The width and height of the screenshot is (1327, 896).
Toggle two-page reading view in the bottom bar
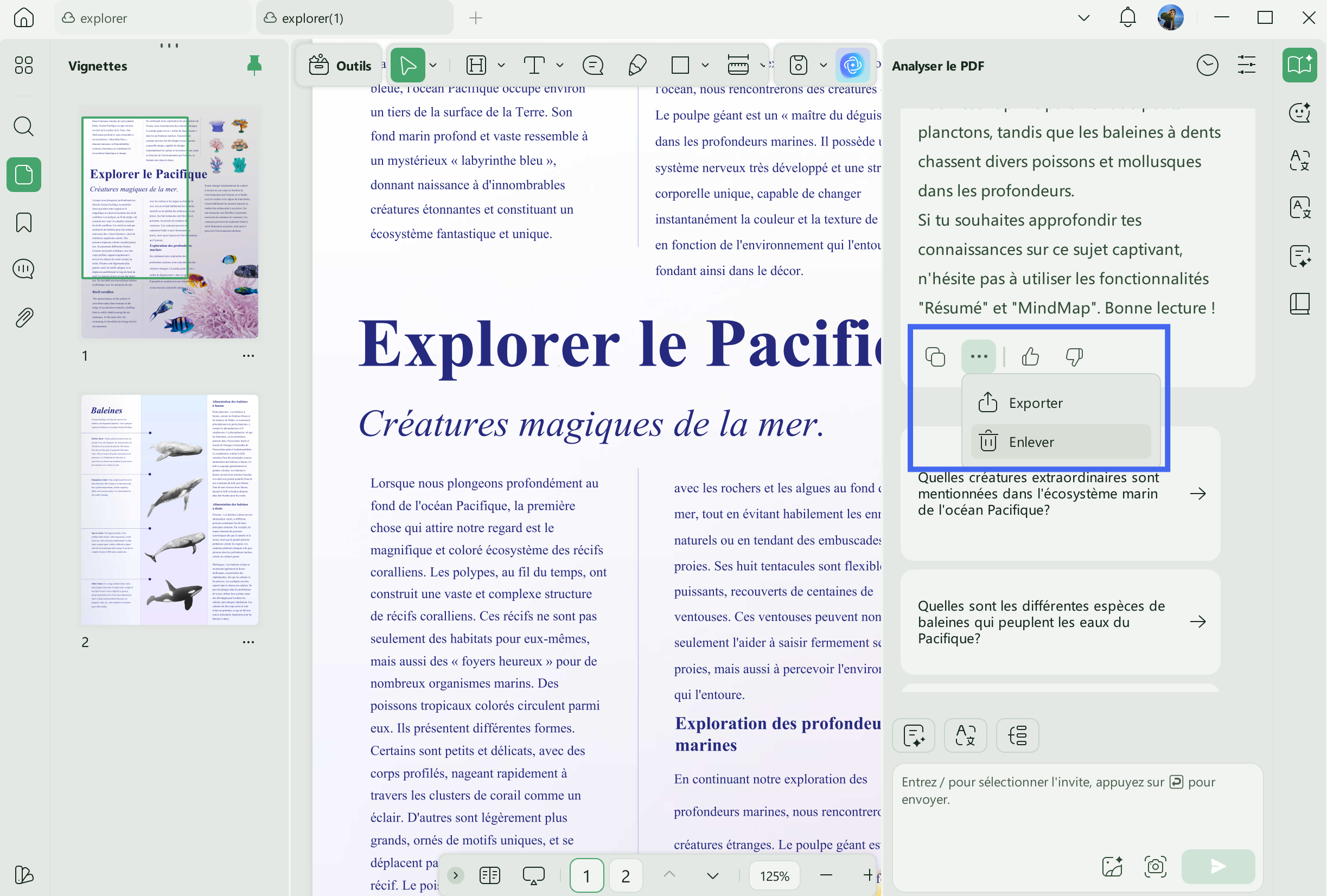pos(489,875)
